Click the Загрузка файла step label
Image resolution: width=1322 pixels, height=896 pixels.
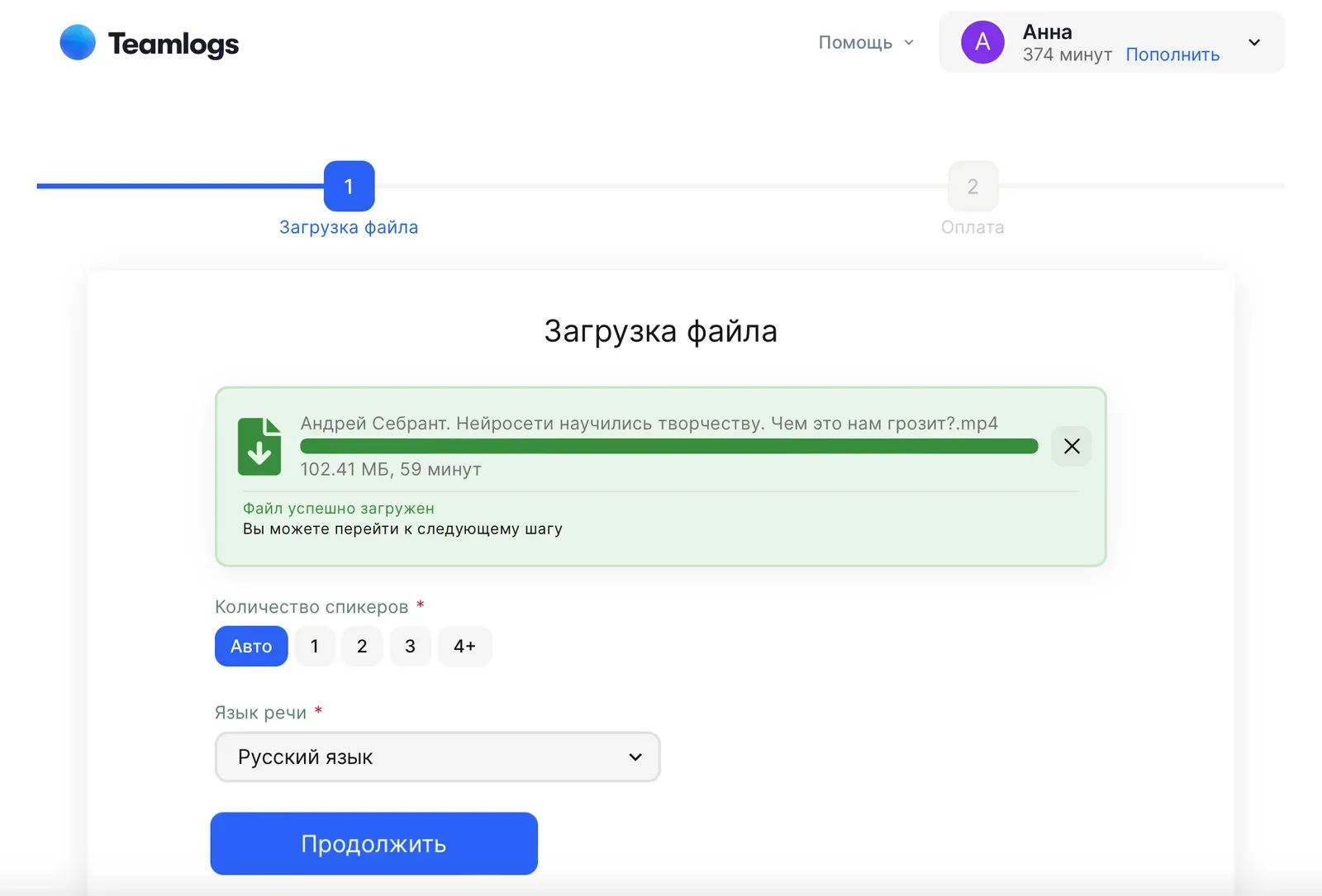click(349, 227)
